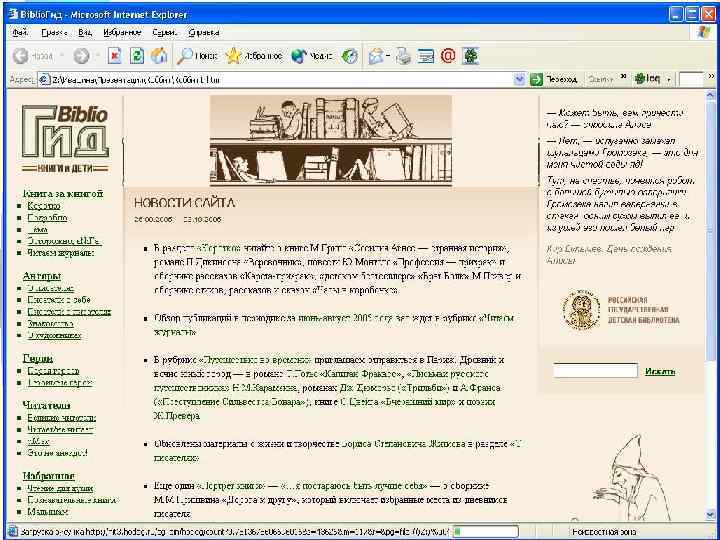Go back with the Назад arrow button
Image resolution: width=720 pixels, height=540 pixels.
click(32, 56)
